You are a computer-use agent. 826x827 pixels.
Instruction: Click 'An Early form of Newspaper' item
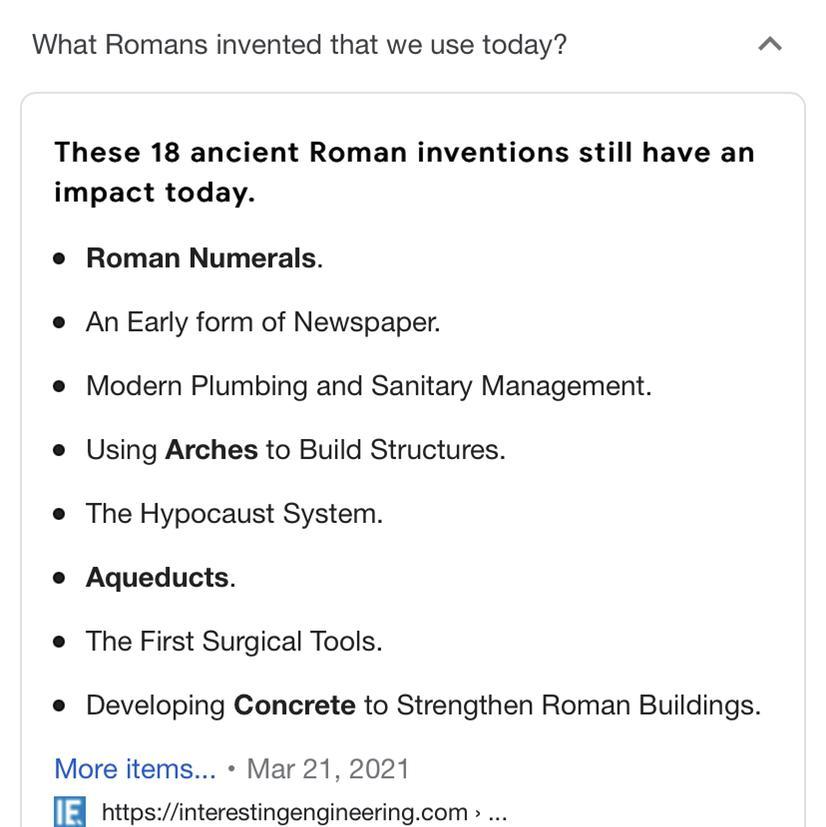263,322
